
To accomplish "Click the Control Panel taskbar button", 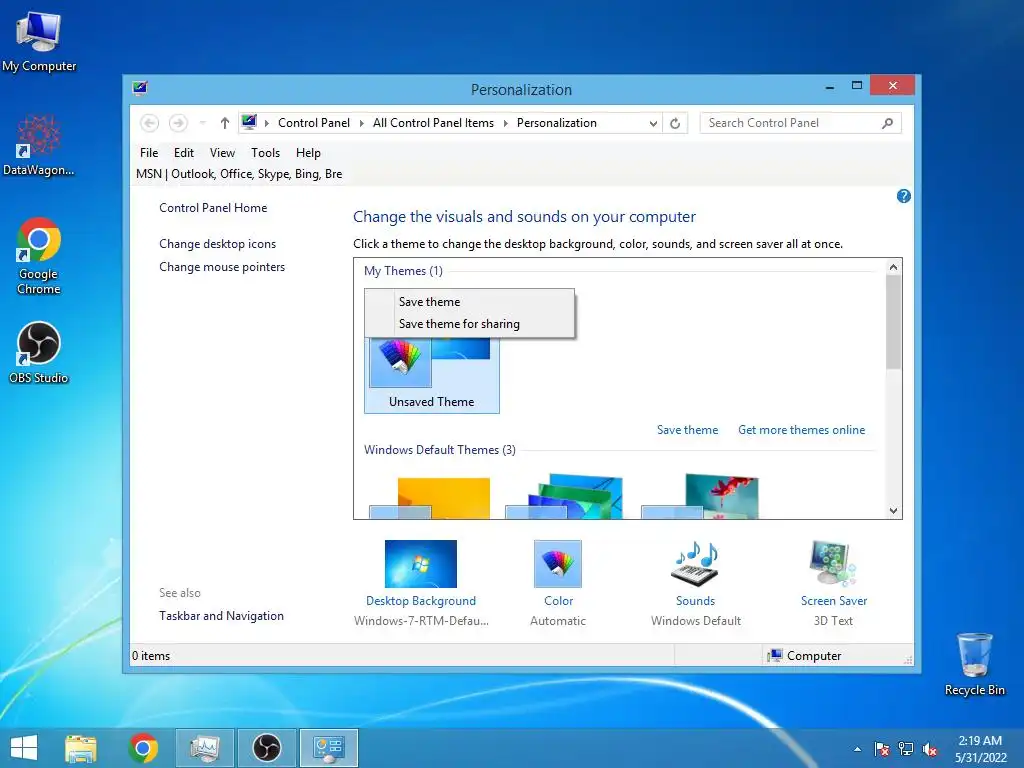I will [328, 748].
